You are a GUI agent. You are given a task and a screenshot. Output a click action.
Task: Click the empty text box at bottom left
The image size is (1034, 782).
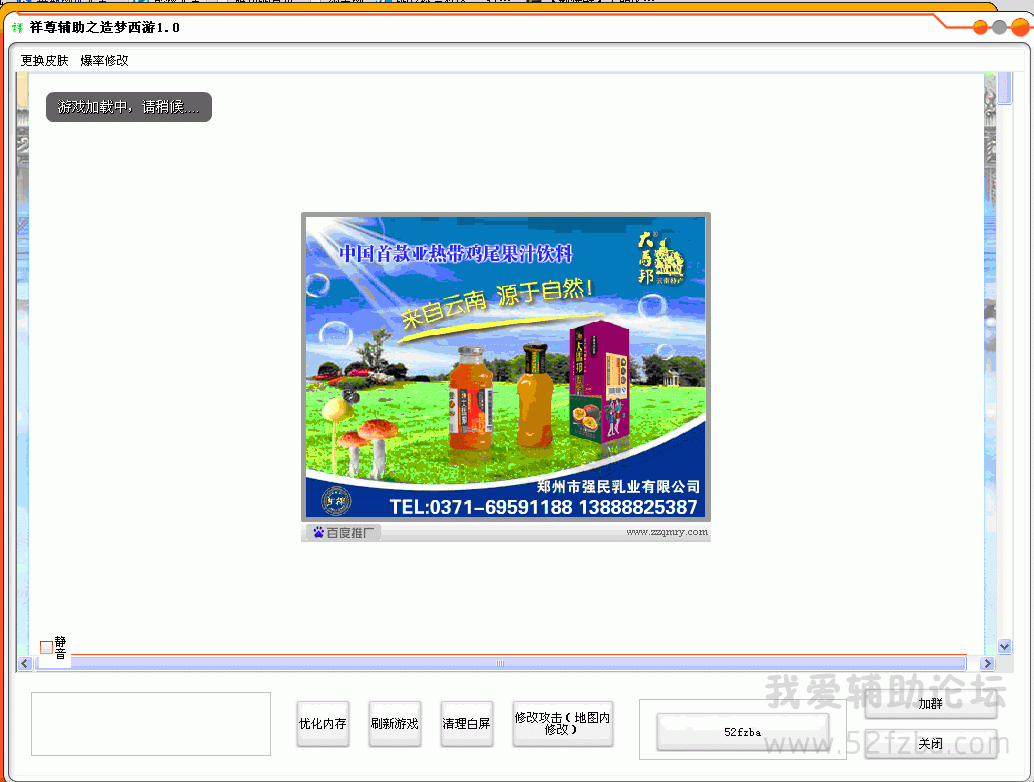(x=151, y=723)
